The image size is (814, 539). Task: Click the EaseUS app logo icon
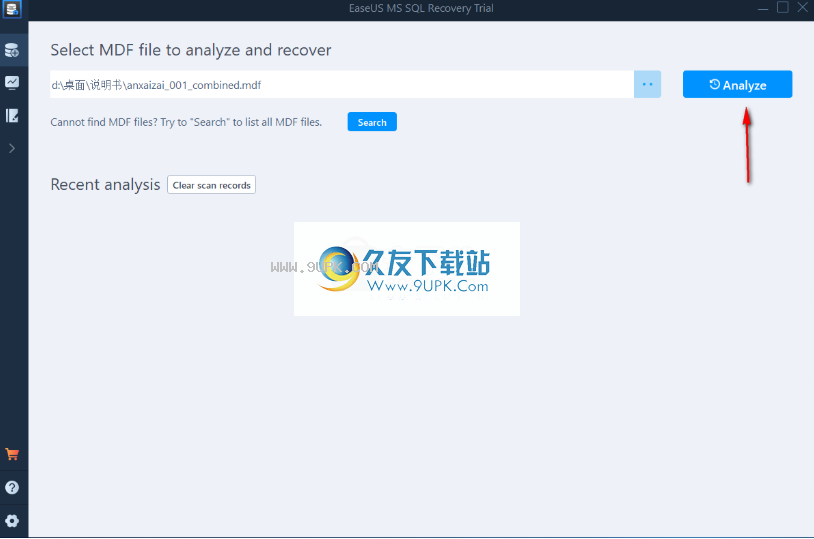[12, 9]
